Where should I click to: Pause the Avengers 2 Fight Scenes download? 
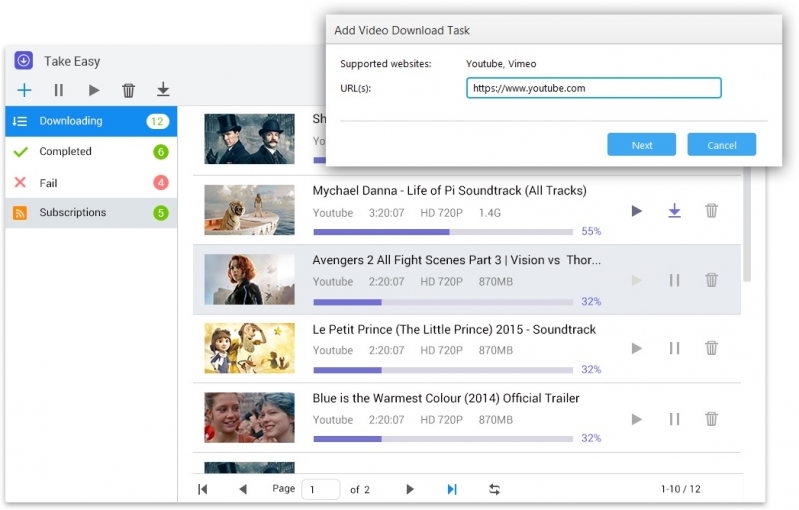(x=674, y=280)
